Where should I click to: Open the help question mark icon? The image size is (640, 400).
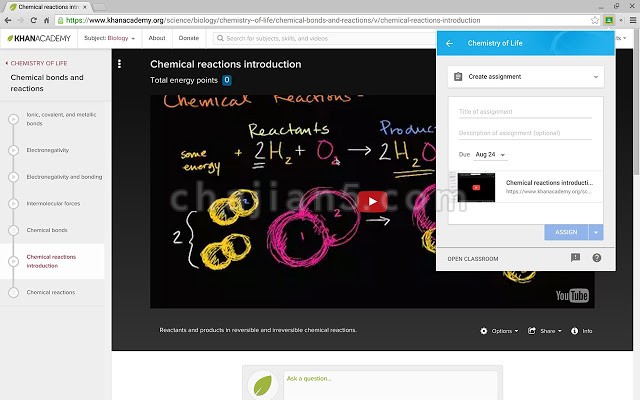597,258
